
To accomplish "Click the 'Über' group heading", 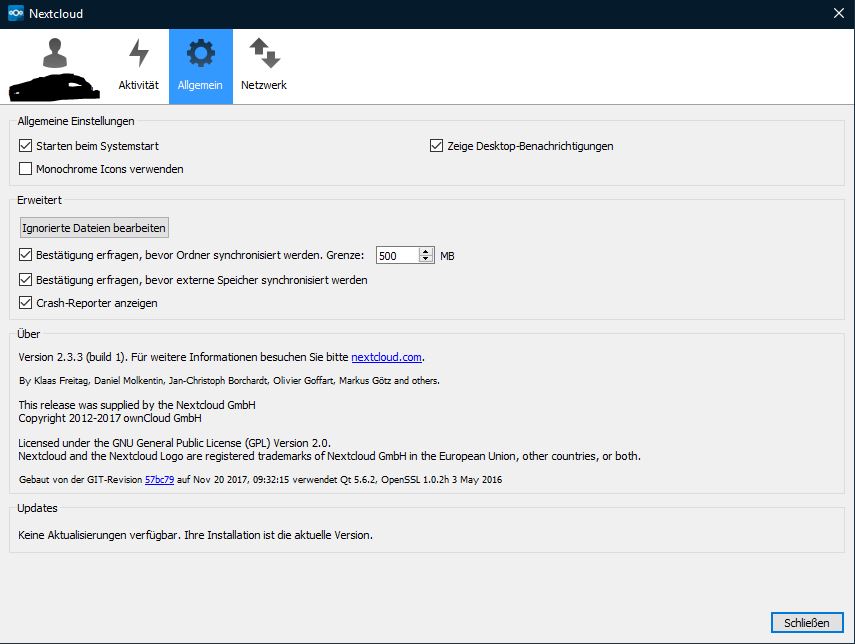I will (x=28, y=334).
